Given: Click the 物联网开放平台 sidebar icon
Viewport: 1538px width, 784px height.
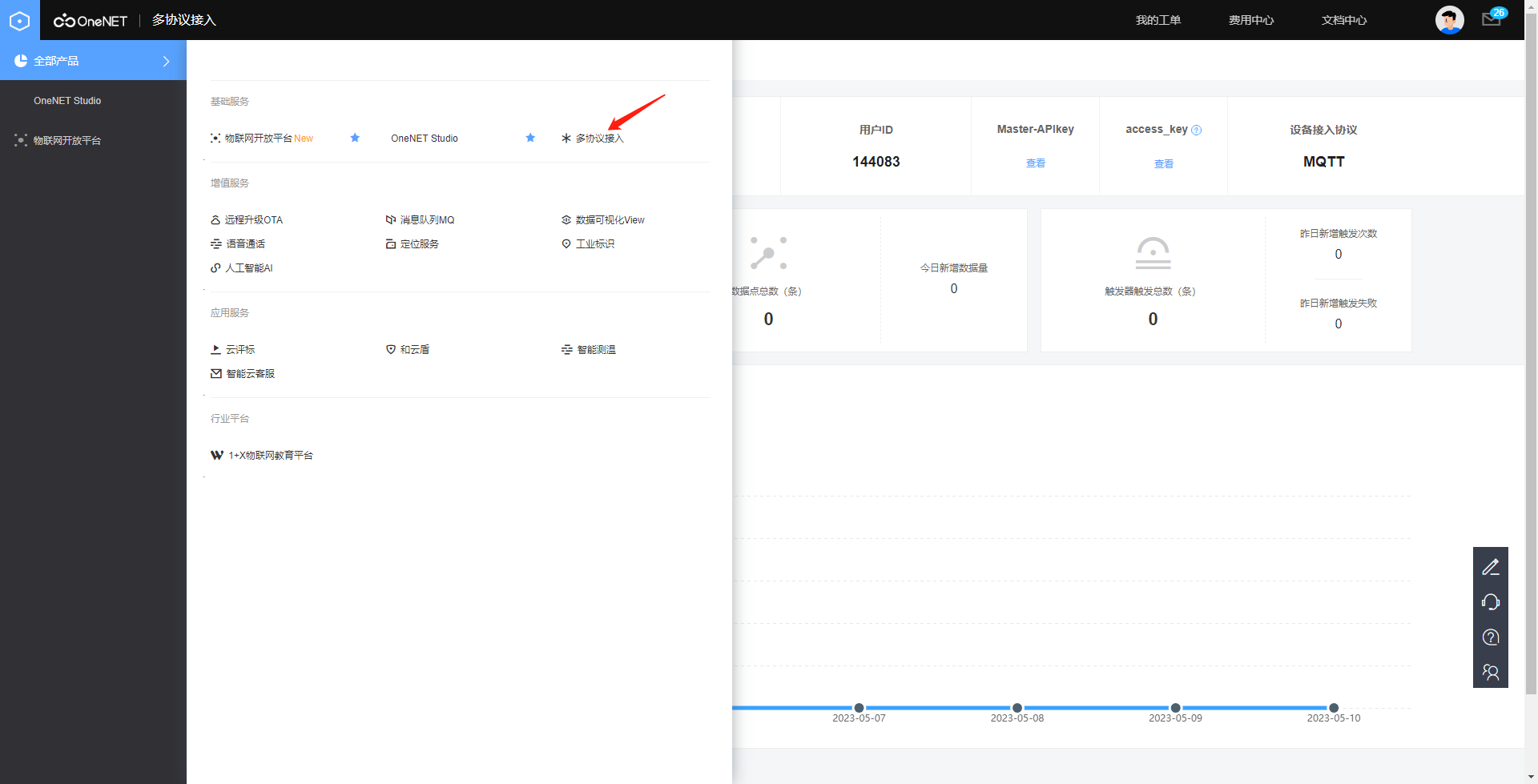Looking at the screenshot, I should (x=21, y=140).
